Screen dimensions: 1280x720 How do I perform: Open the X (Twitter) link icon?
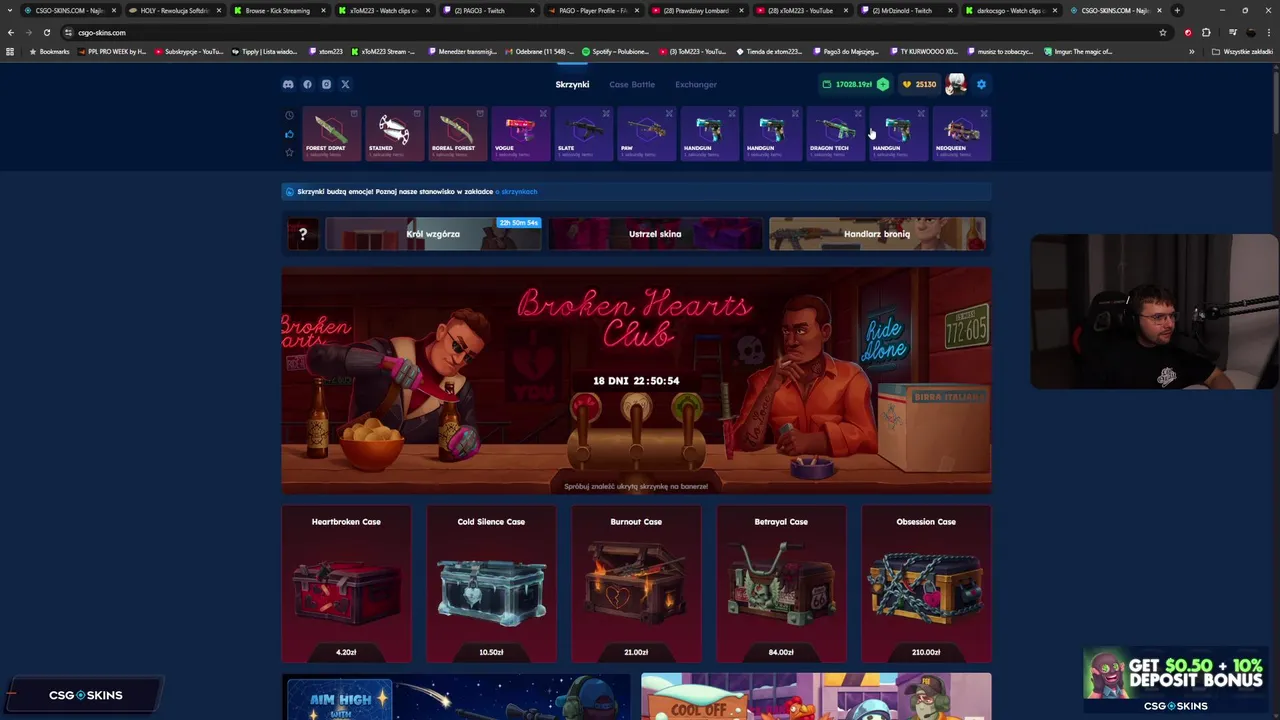tap(345, 84)
